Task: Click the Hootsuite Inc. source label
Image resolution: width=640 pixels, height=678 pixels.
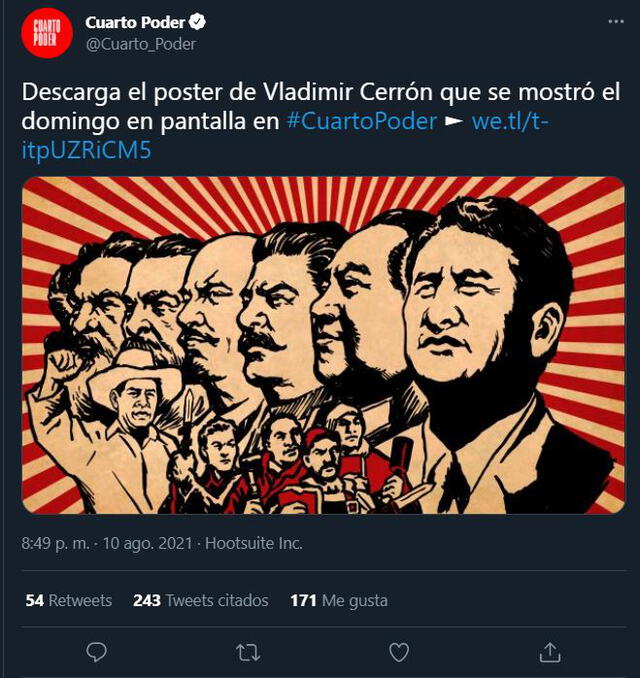Action: coord(253,543)
